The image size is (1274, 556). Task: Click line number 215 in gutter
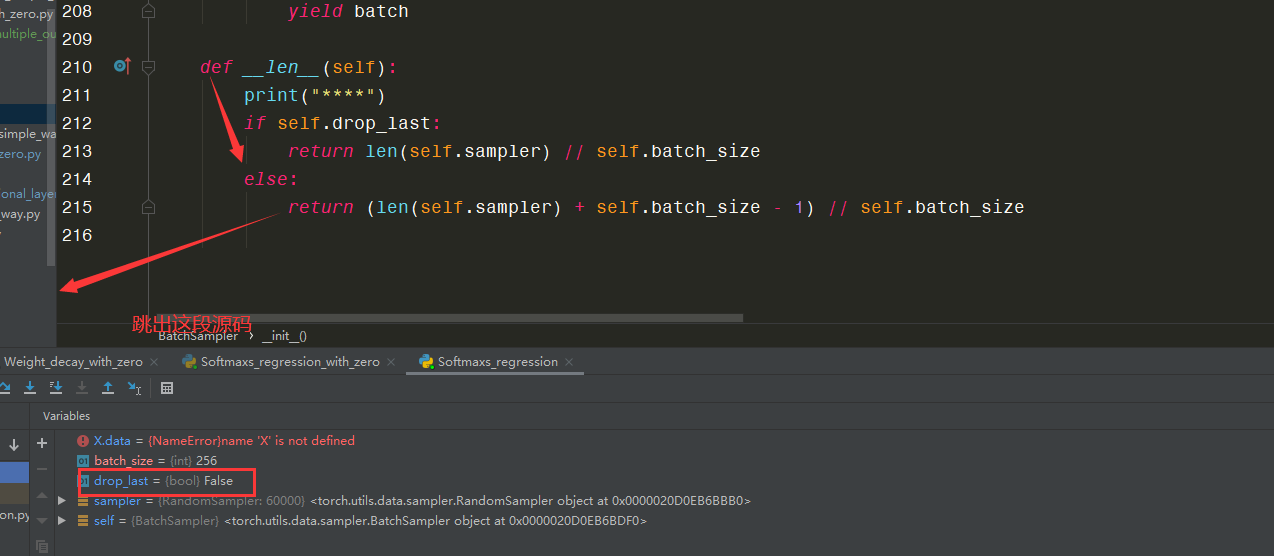click(76, 207)
